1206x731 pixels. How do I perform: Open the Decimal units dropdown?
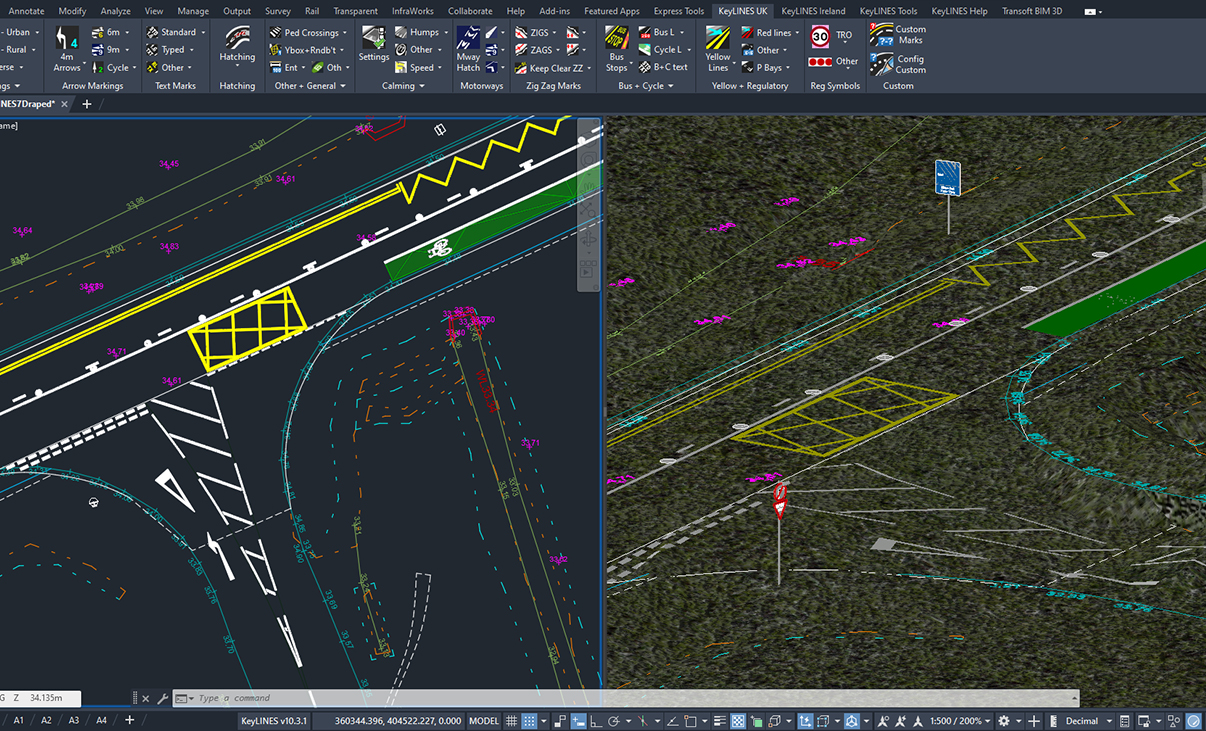[x=1090, y=720]
